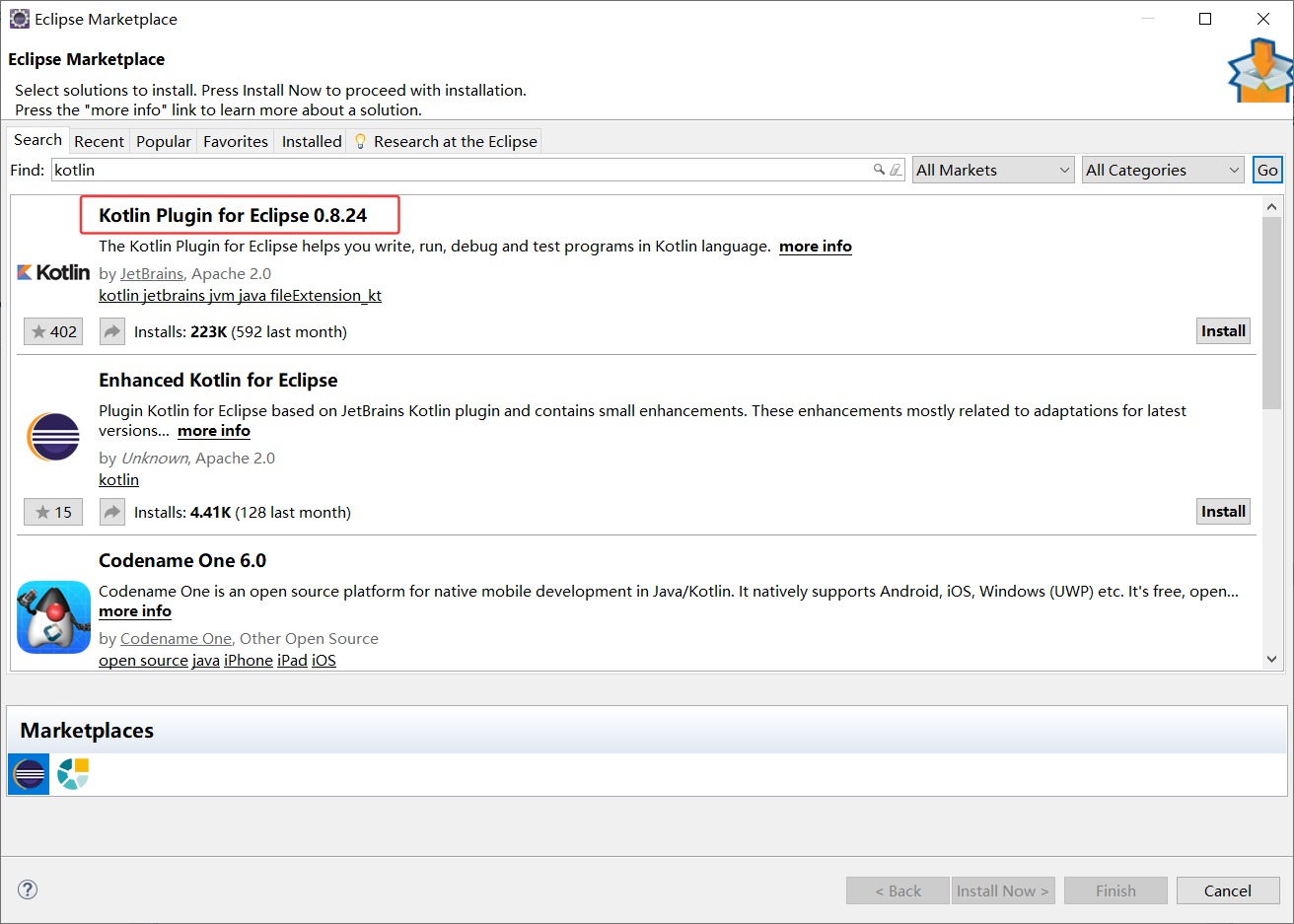Open the JetBrains author link
The height and width of the screenshot is (924, 1294).
(152, 274)
